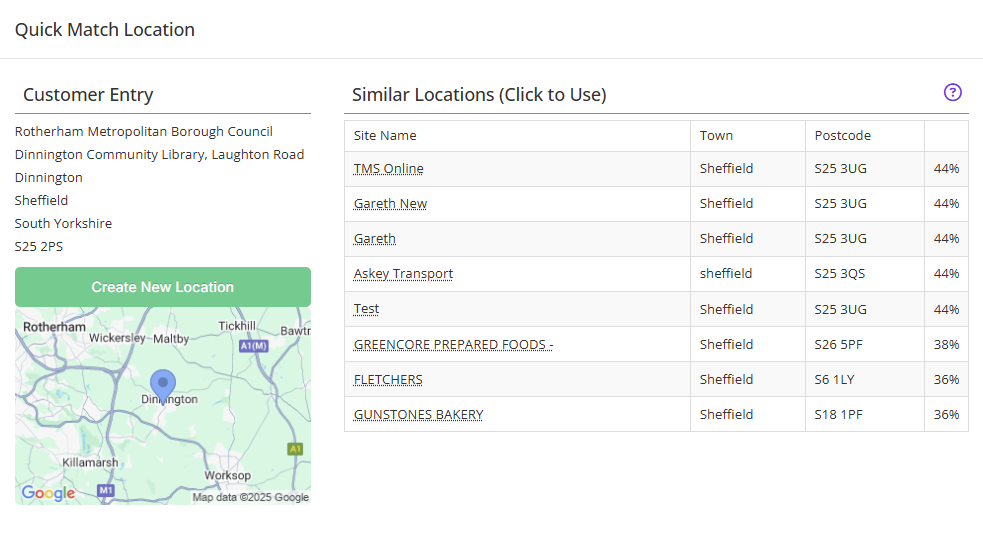Click the M1 road badge on map
The width and height of the screenshot is (983, 542).
click(x=106, y=490)
